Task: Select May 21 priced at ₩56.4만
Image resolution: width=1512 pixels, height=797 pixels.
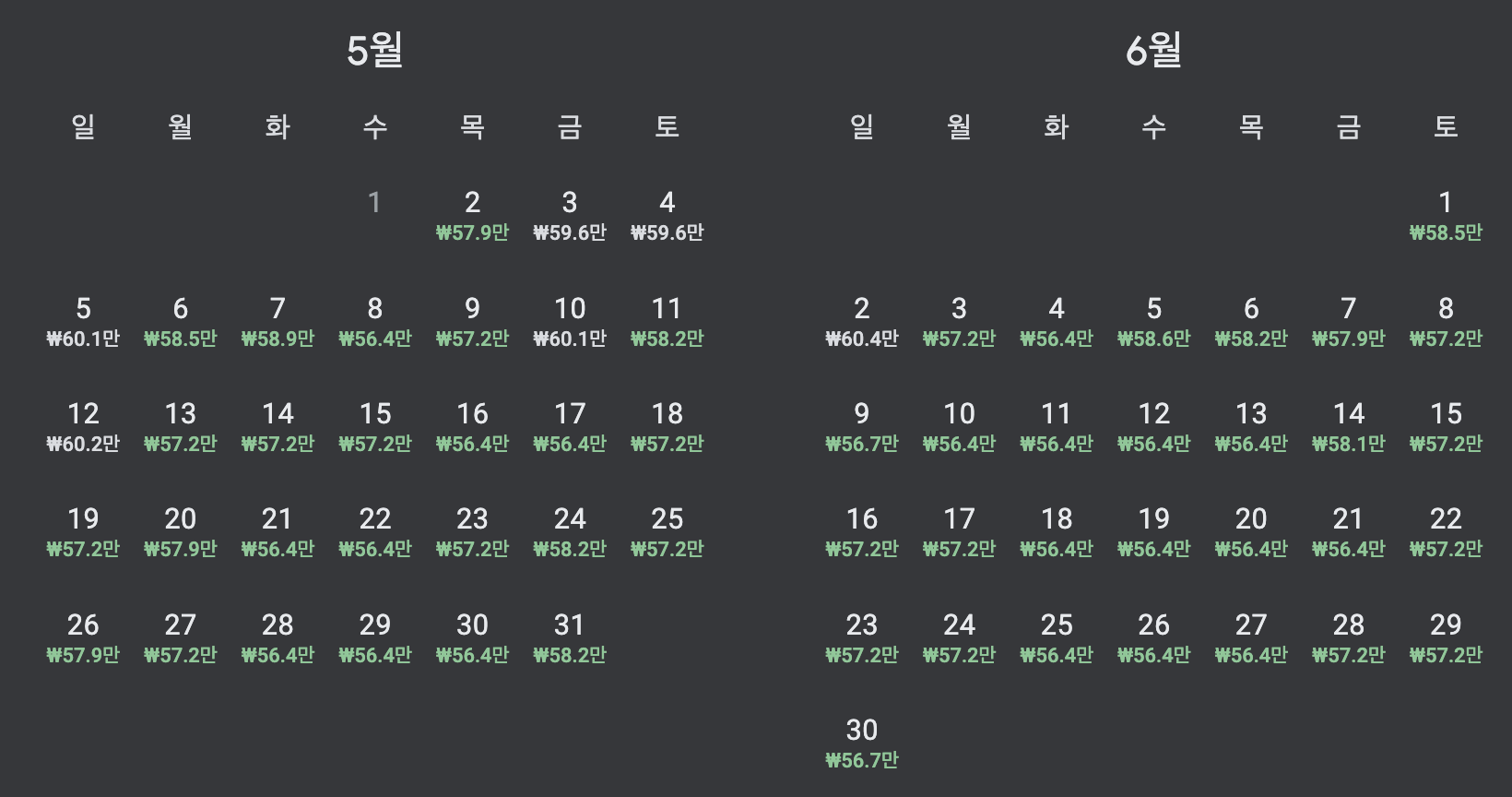Action: [277, 533]
